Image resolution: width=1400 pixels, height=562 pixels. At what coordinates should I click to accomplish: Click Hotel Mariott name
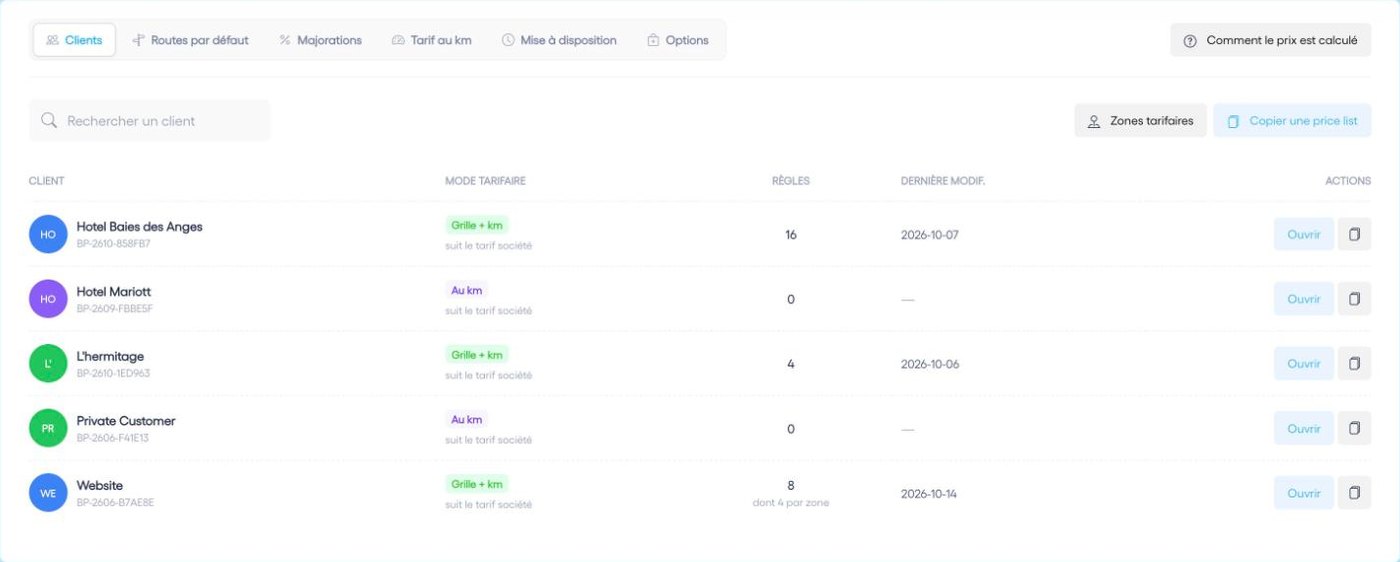(x=114, y=292)
